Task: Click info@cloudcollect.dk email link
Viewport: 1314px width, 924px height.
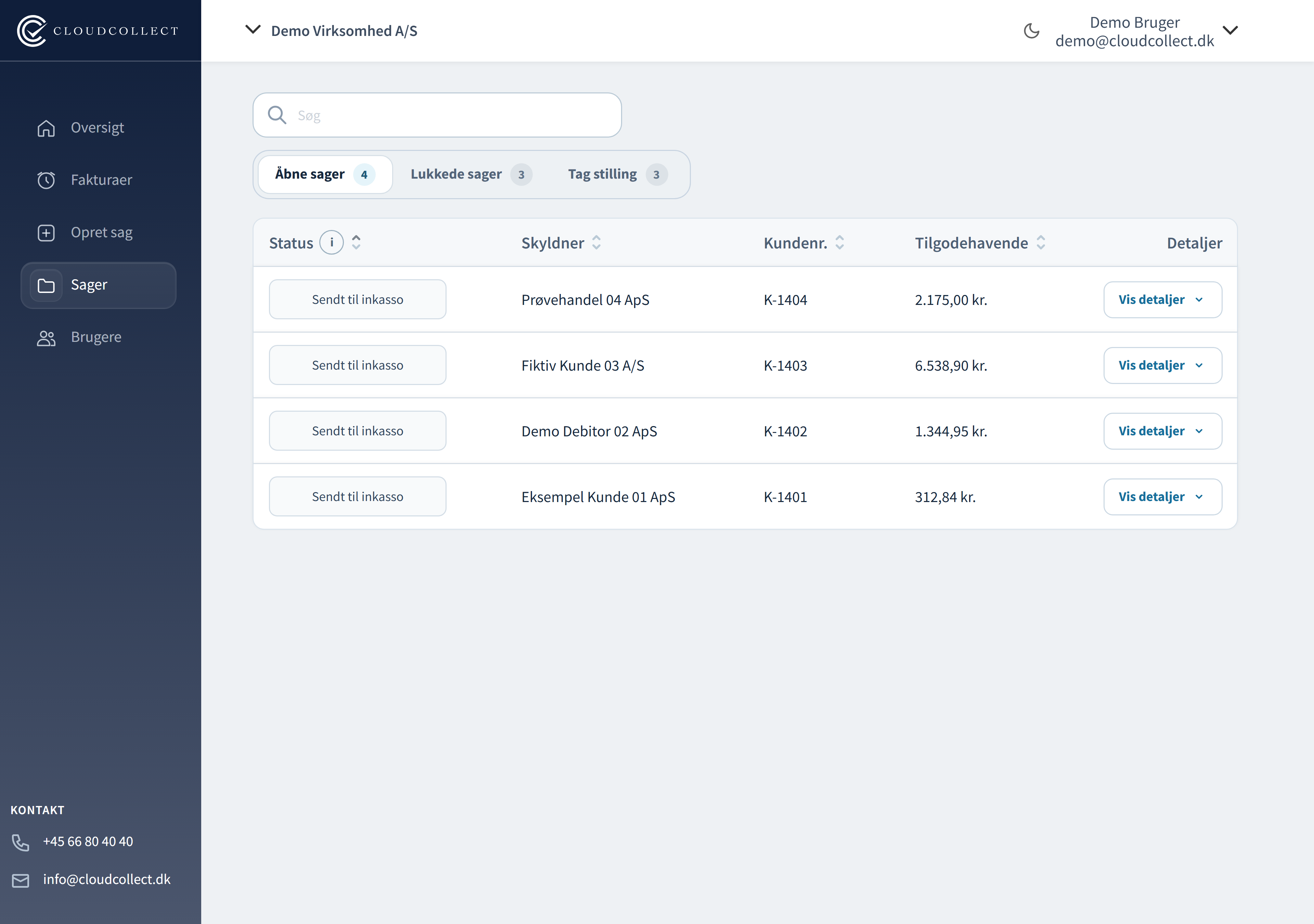Action: (107, 880)
